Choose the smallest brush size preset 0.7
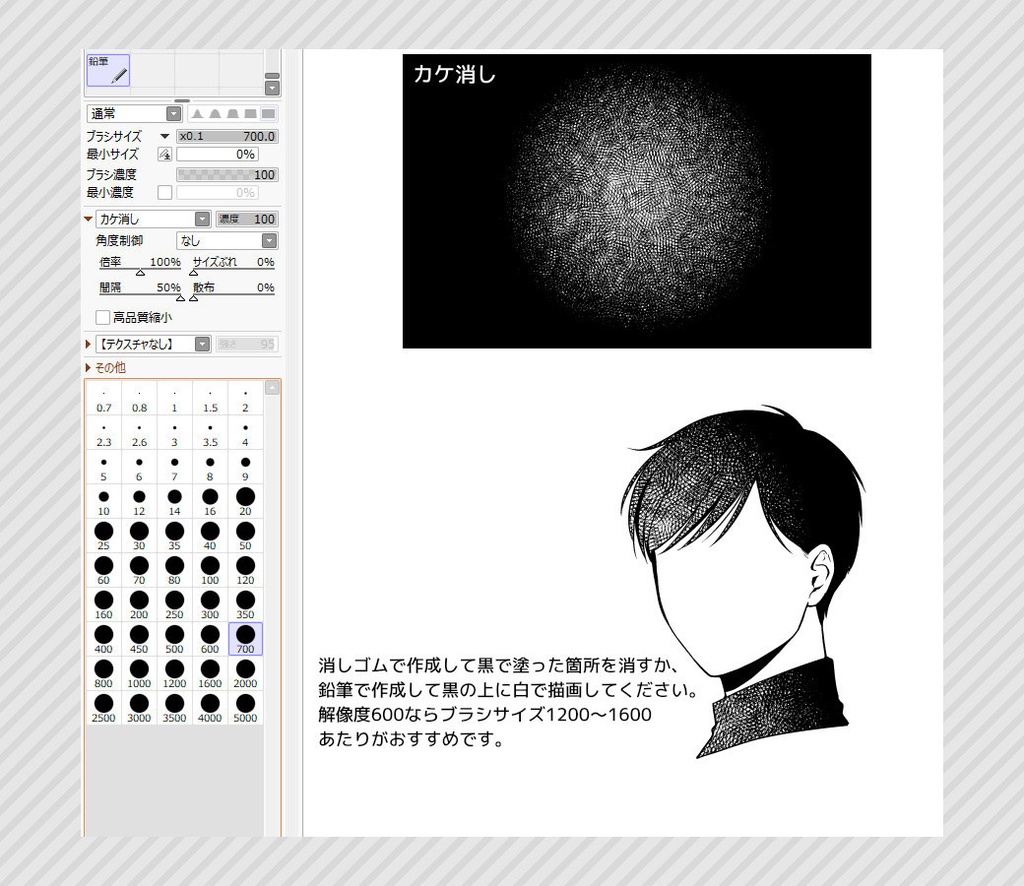 (103, 398)
